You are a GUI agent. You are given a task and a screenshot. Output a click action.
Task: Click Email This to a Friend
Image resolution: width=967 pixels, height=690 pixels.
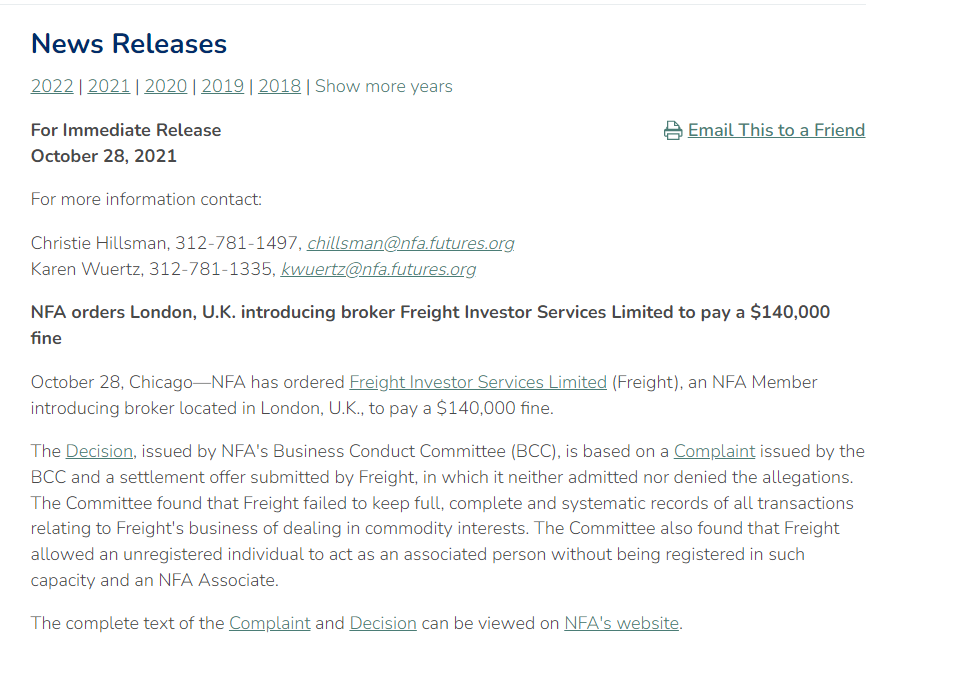776,130
